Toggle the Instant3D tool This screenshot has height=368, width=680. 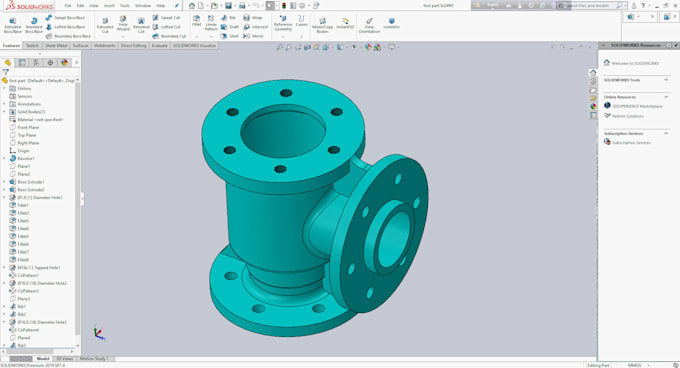345,23
